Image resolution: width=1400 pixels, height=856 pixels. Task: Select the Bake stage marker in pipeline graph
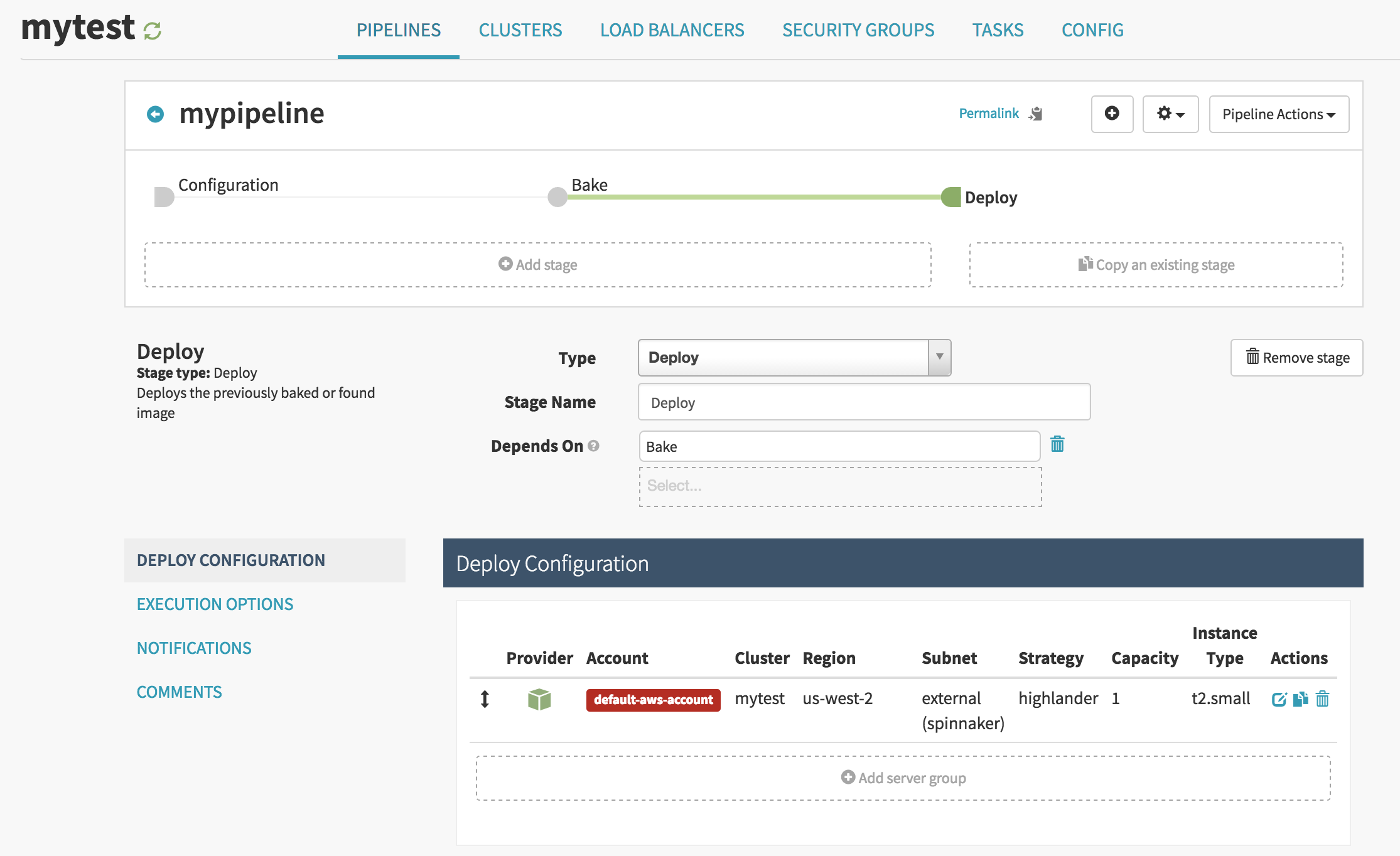point(557,197)
